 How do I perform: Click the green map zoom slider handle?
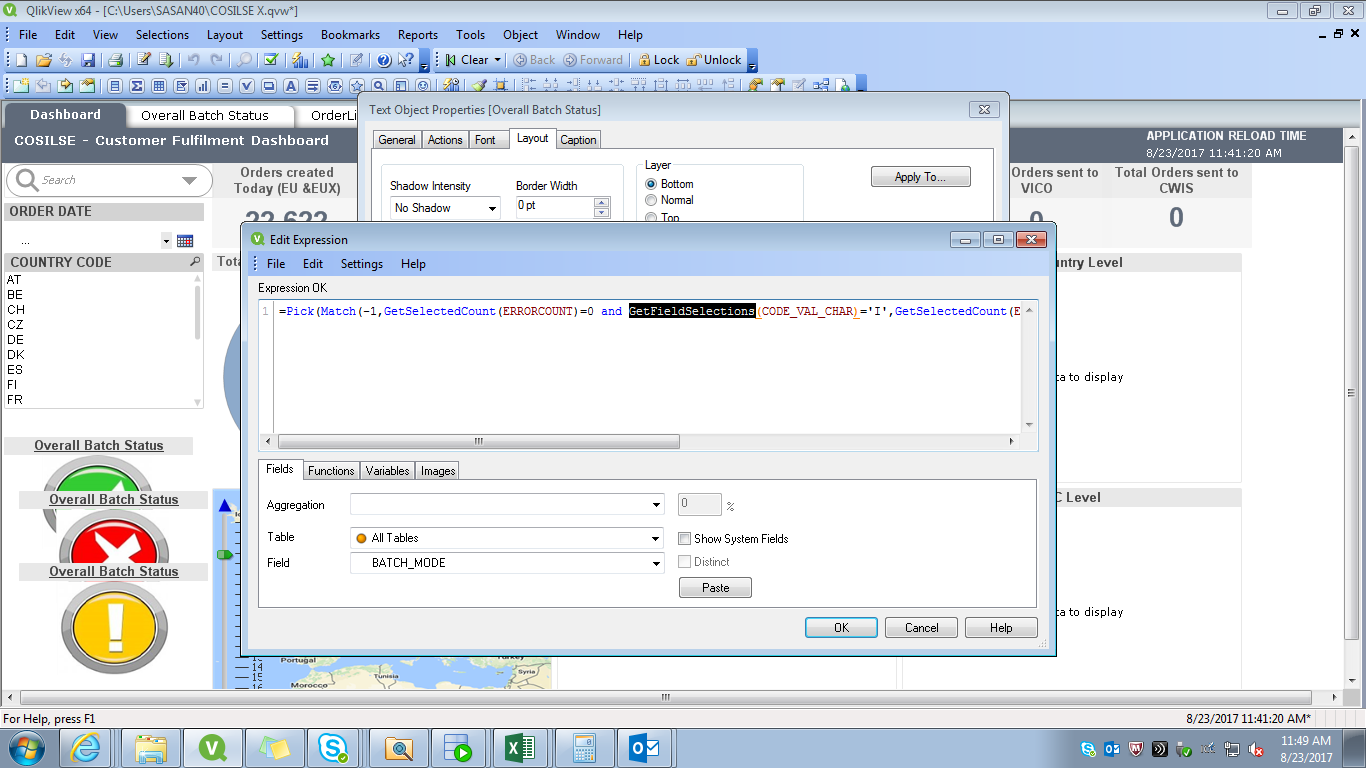tap(225, 554)
